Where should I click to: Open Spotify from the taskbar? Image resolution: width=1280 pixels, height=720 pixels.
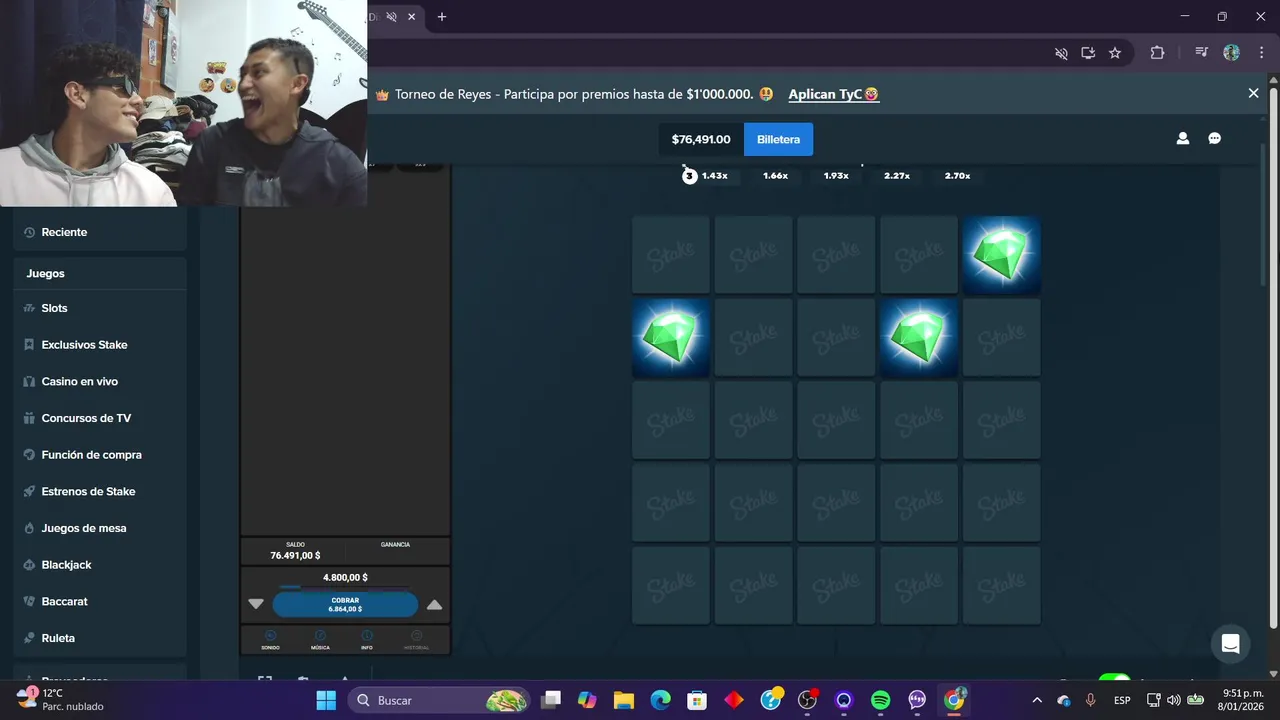(x=880, y=700)
